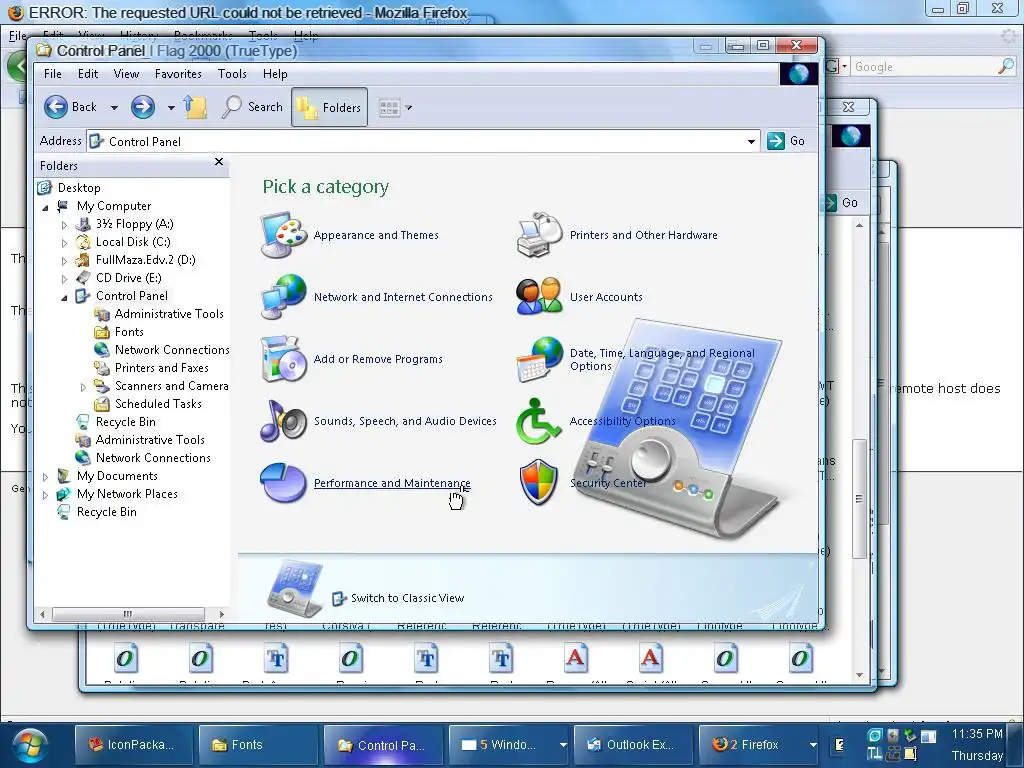This screenshot has width=1024, height=768.
Task: Click the taskbar clock showing 11:35 PM
Action: [x=977, y=734]
